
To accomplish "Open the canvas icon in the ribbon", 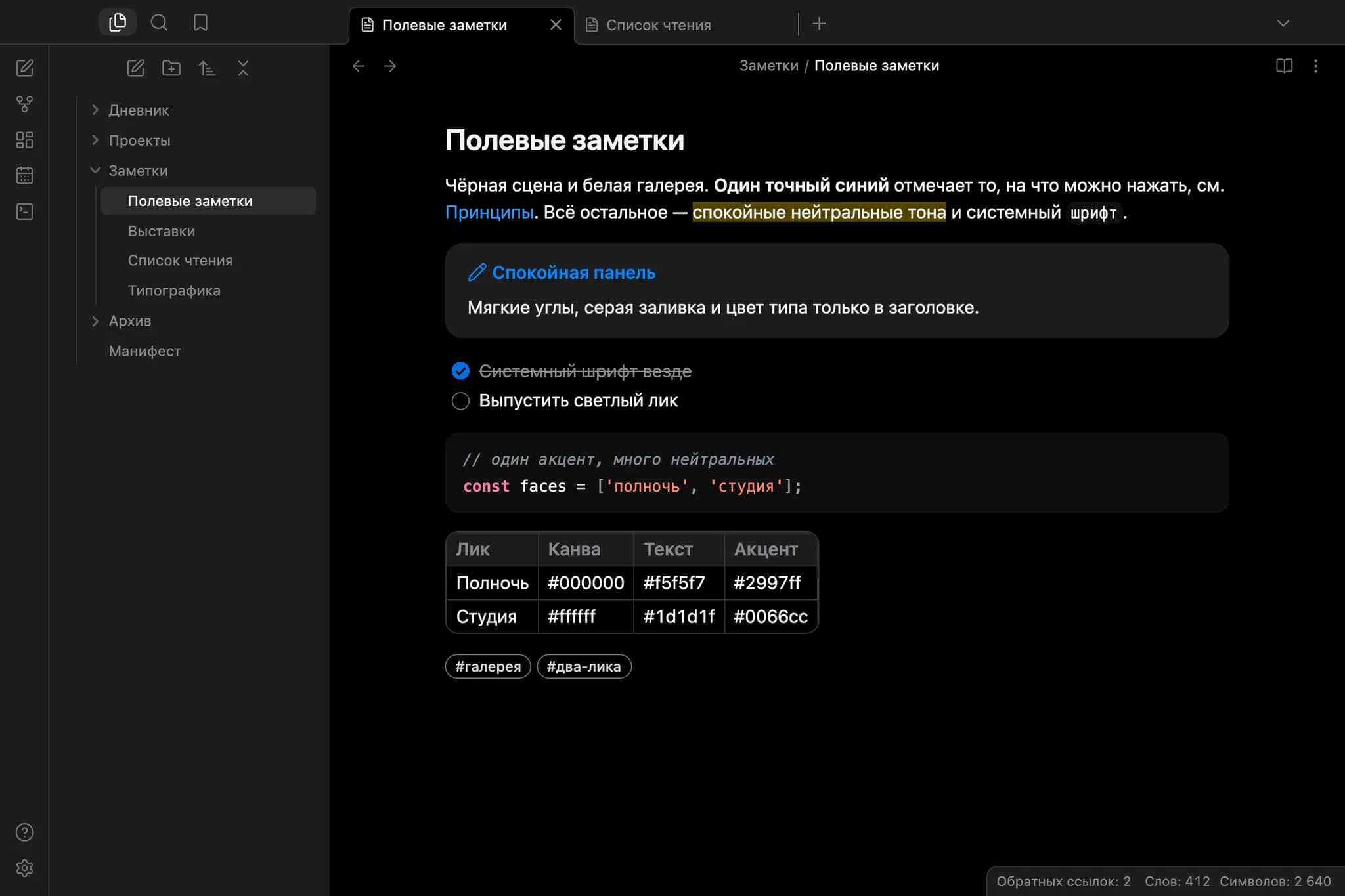I will [25, 140].
